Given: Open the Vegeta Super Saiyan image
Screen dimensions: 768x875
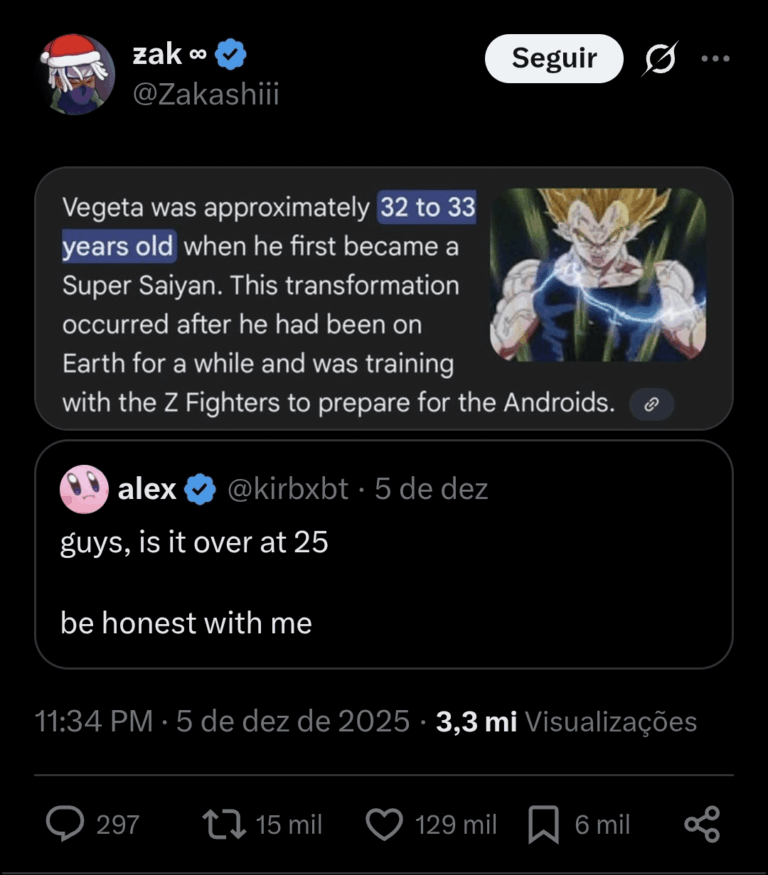Looking at the screenshot, I should (598, 274).
